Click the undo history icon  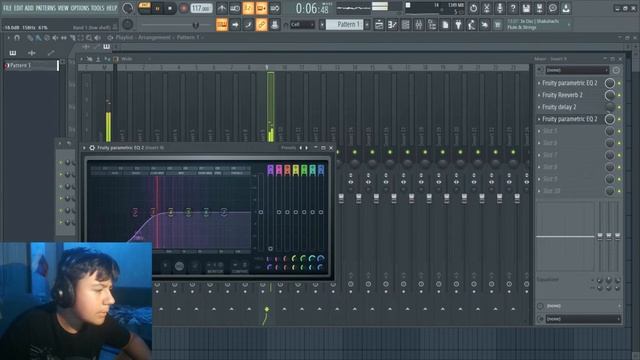473,8
